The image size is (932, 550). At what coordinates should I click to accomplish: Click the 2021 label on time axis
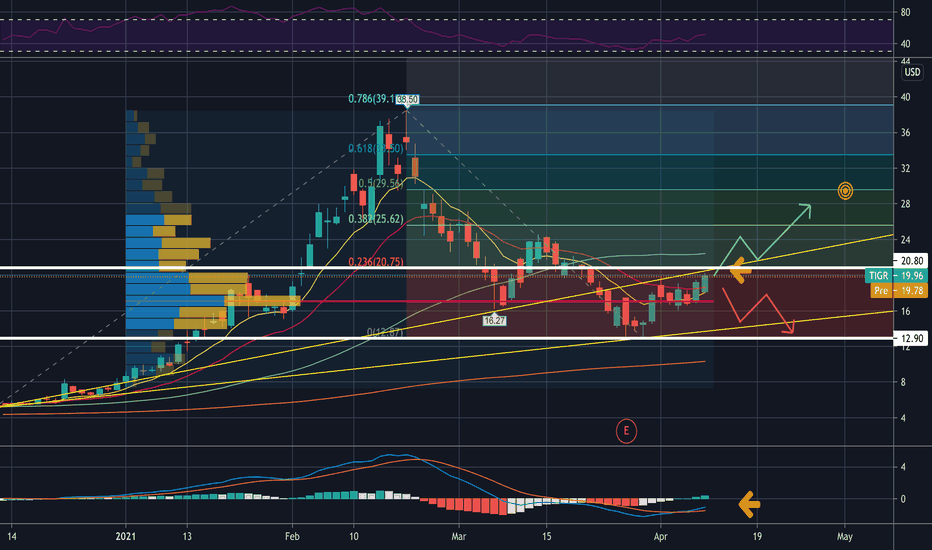click(125, 536)
